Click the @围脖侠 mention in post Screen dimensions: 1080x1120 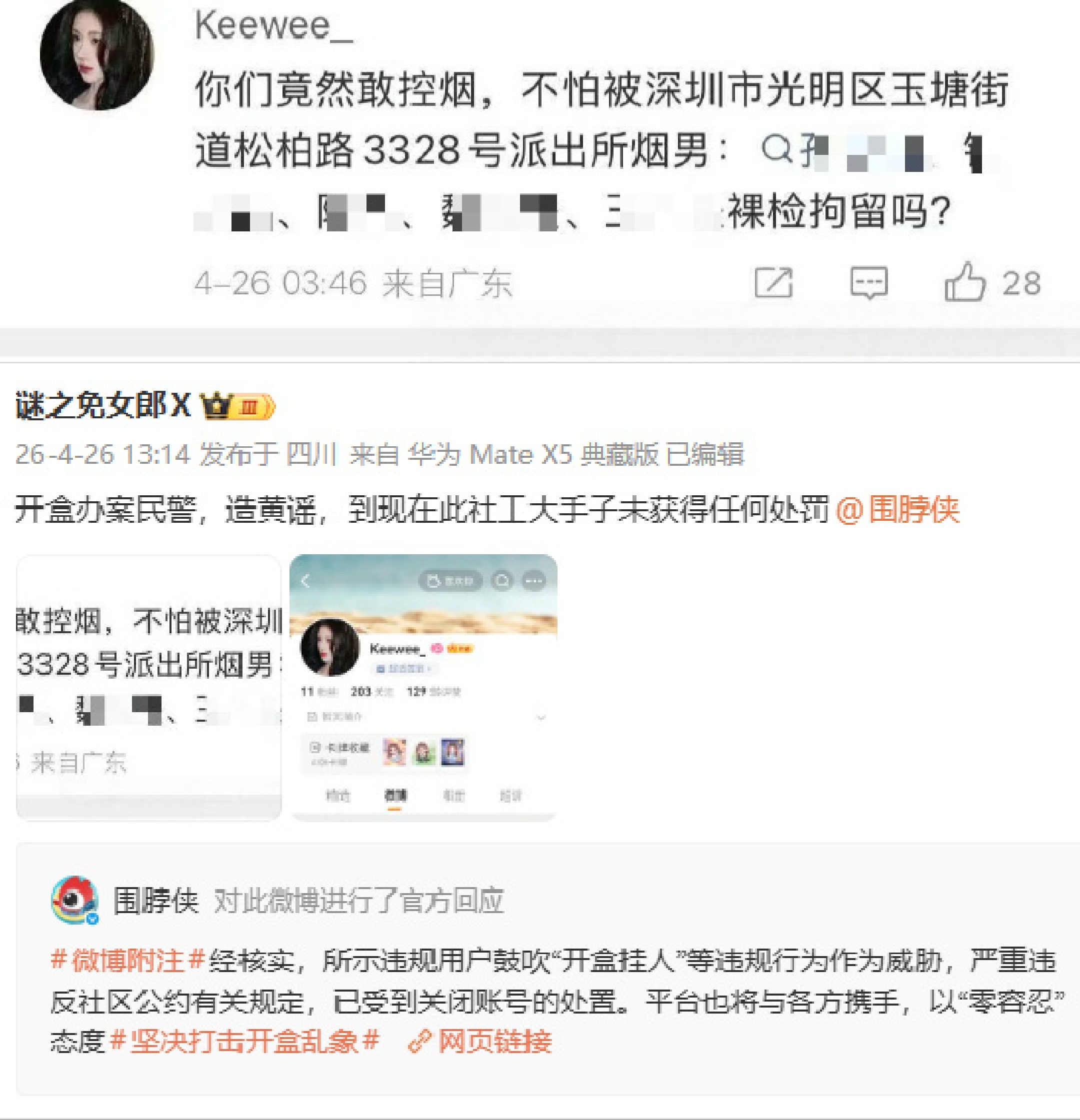(897, 509)
